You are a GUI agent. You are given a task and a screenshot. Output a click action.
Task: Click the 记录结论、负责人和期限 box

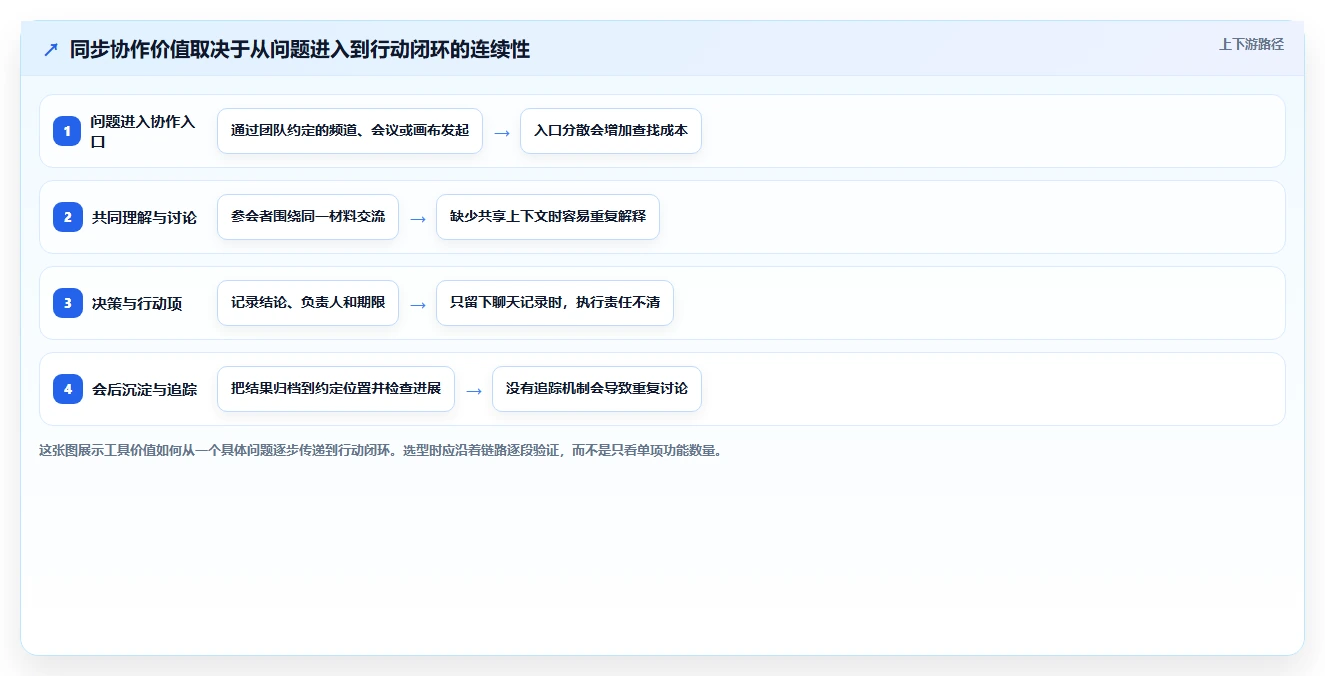tap(308, 303)
